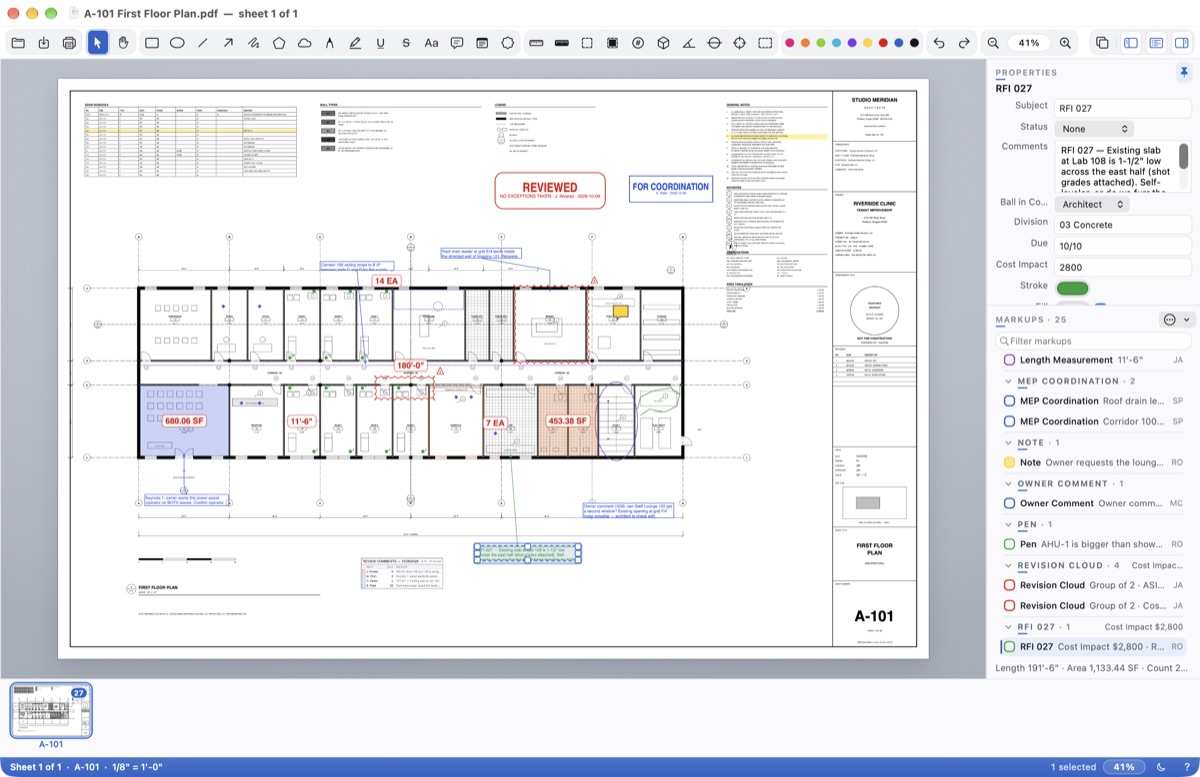Select the stamp tool

pos(508,43)
